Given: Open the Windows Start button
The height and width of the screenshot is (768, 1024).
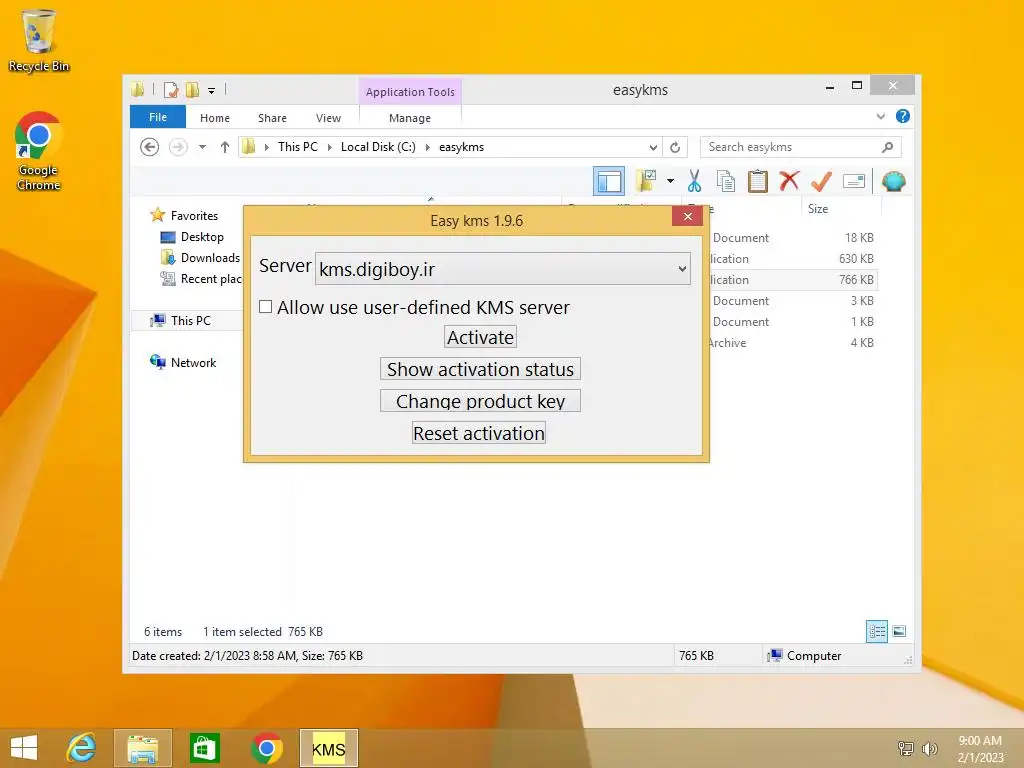Looking at the screenshot, I should (x=24, y=748).
